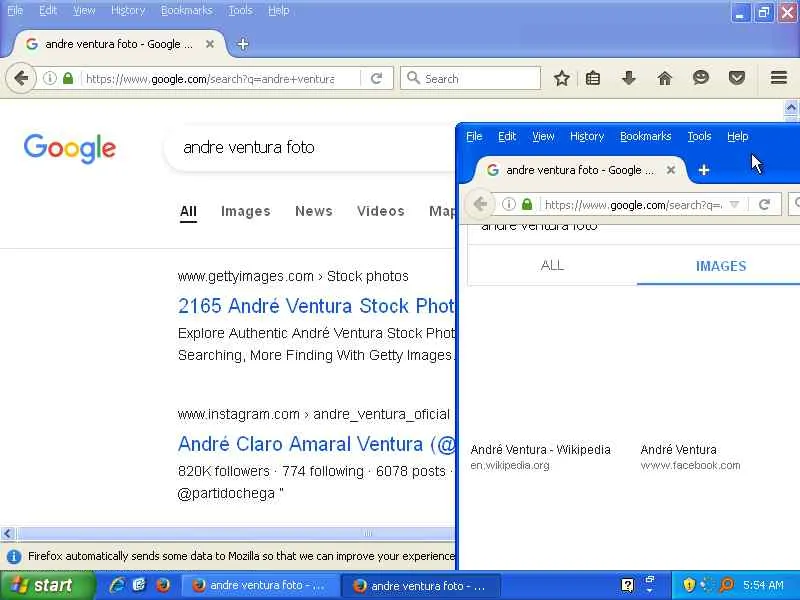The height and width of the screenshot is (600, 800).
Task: Show bookmarks list icon in rear toolbar
Action: (x=593, y=79)
